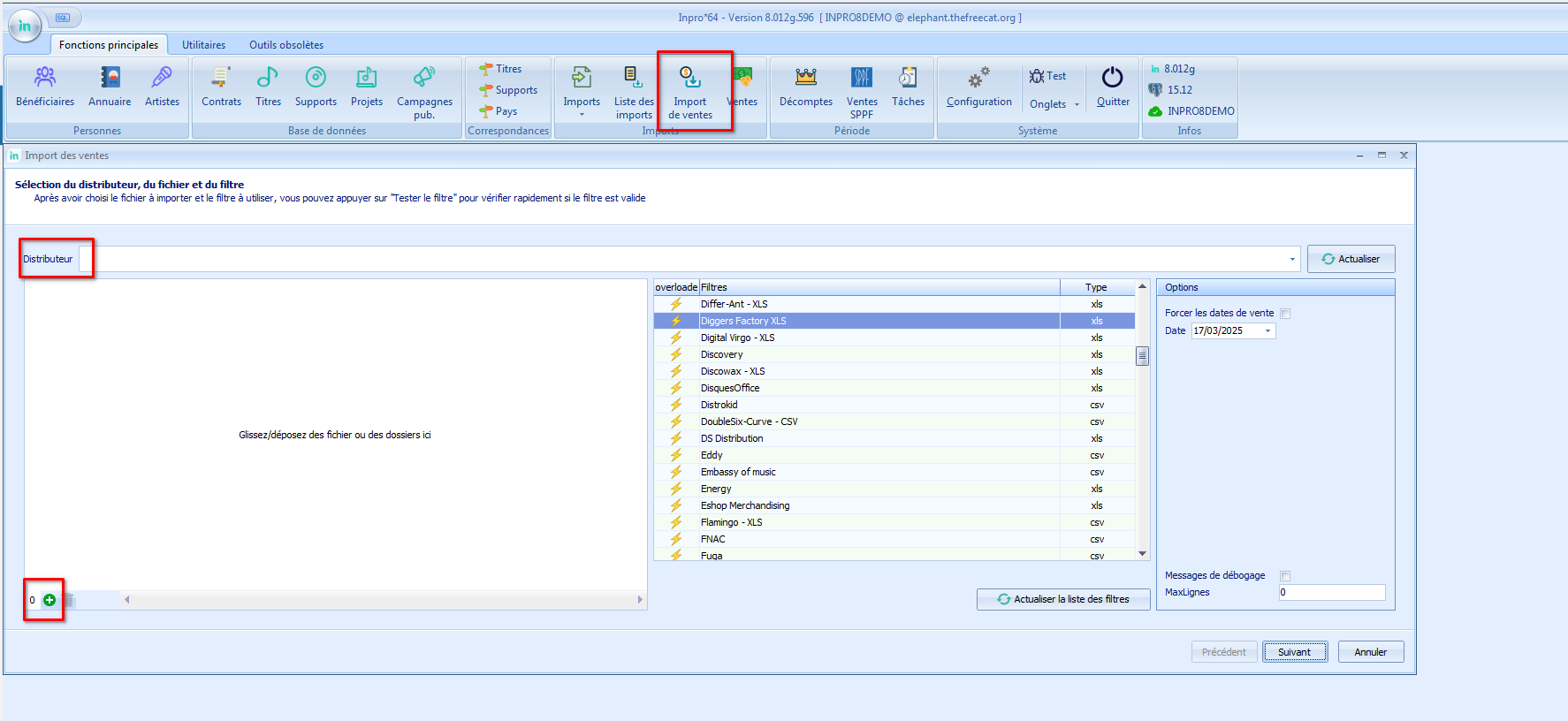Click Actualiser la liste des filtres

(x=1063, y=599)
